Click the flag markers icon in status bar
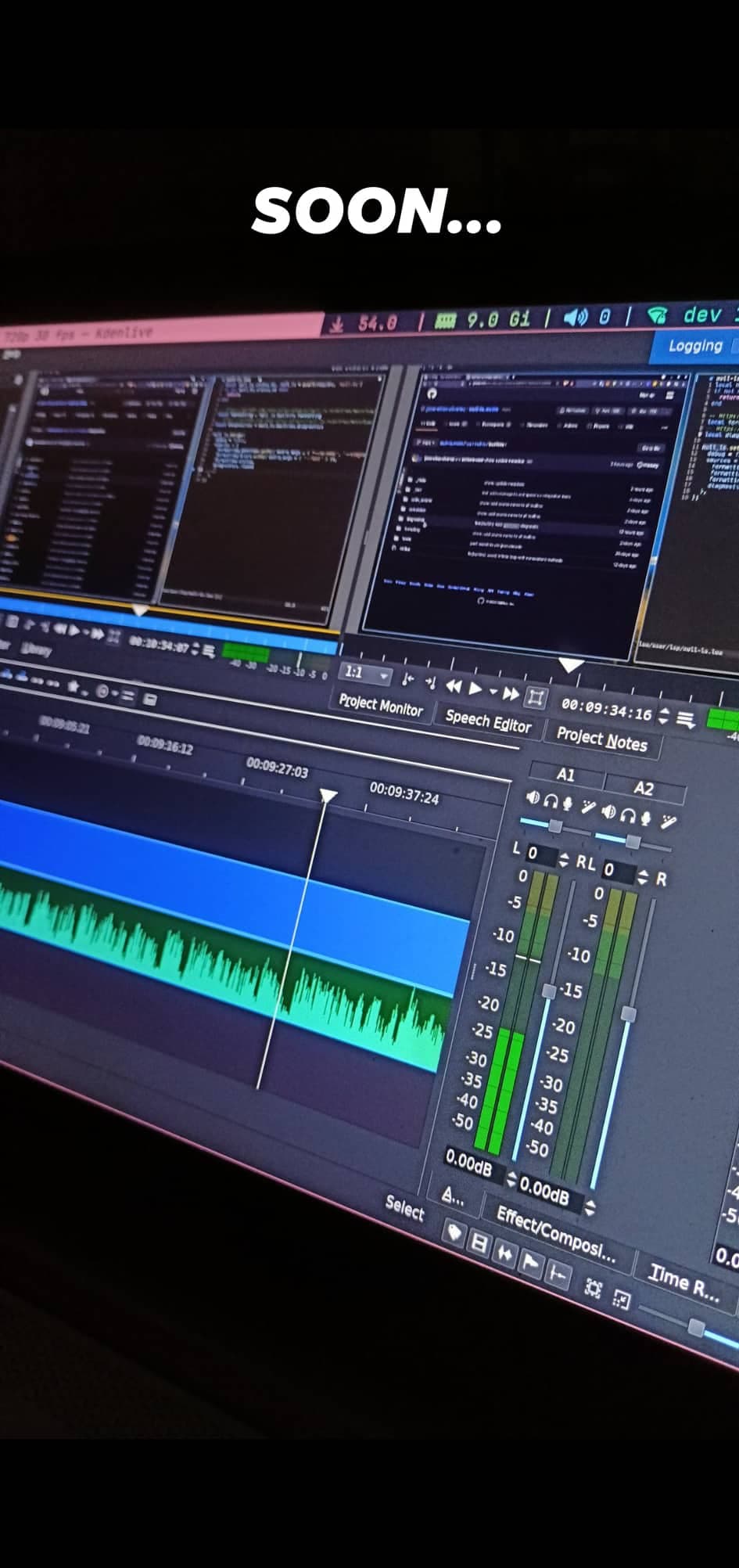Screen dimensions: 739x1568 point(531,1261)
